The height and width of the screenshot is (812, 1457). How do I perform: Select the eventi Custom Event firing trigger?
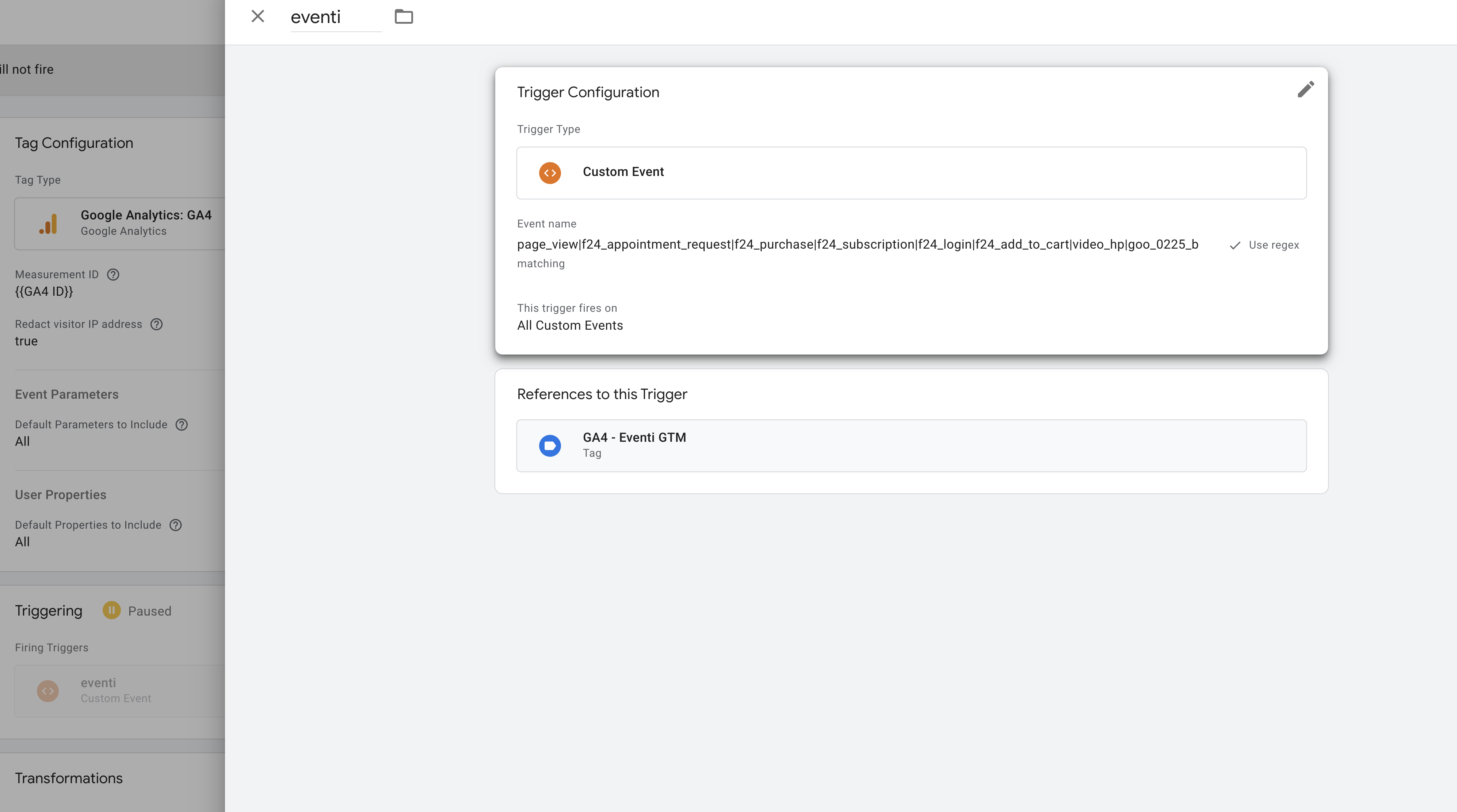coord(120,690)
